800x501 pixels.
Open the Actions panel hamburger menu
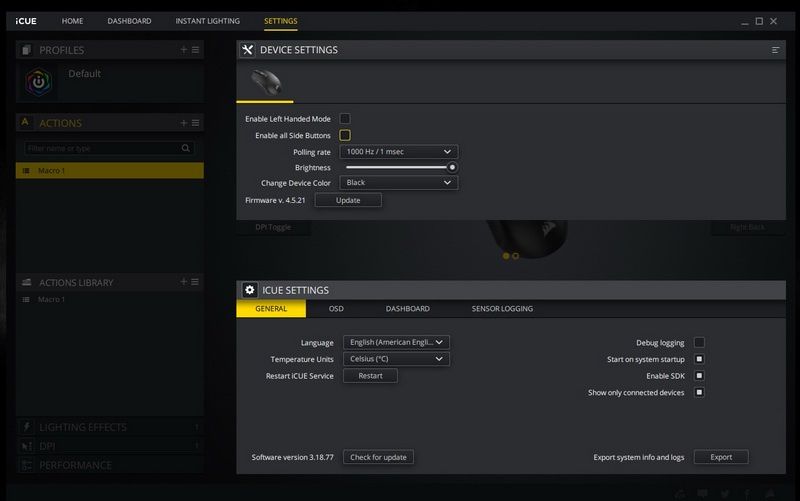[195, 123]
